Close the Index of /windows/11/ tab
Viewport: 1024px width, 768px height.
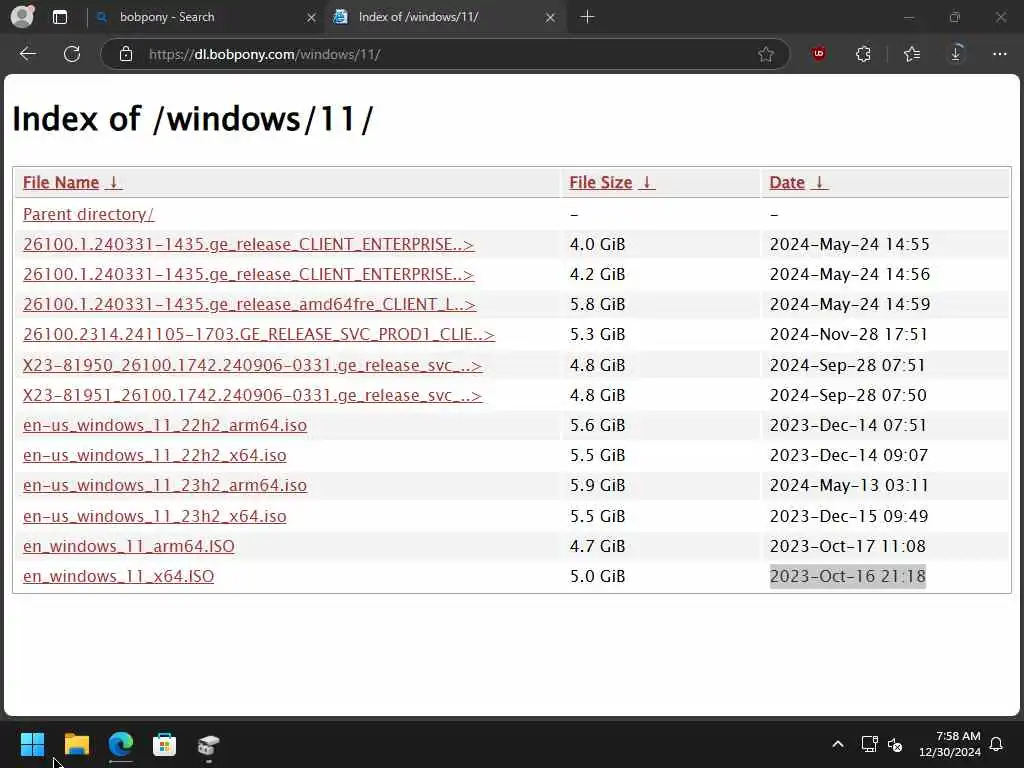[551, 18]
